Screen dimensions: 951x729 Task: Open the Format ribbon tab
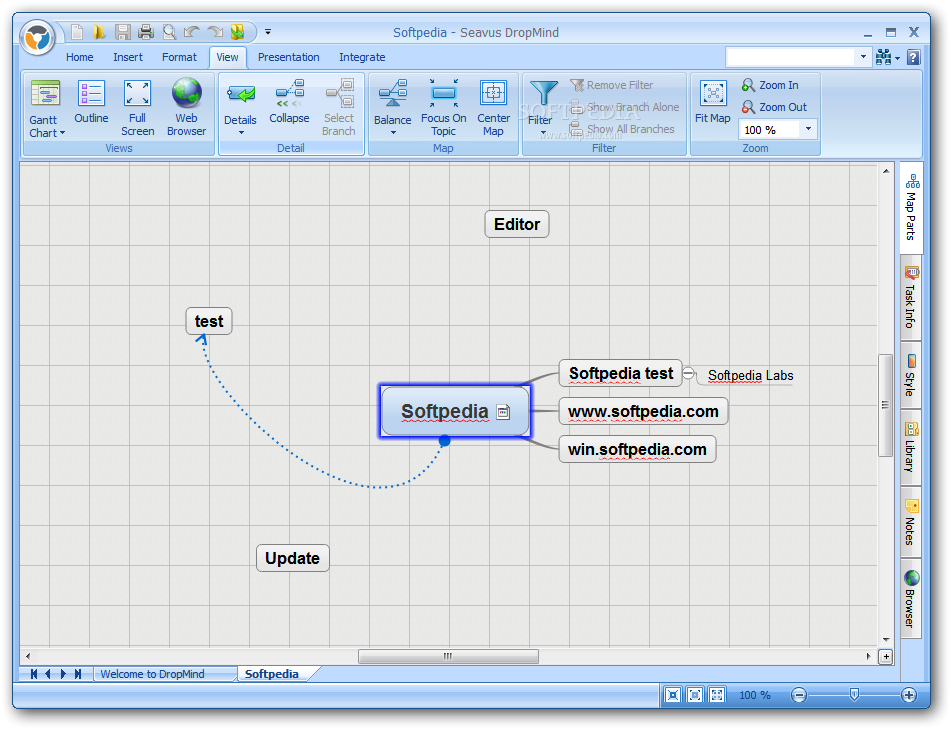coord(179,57)
